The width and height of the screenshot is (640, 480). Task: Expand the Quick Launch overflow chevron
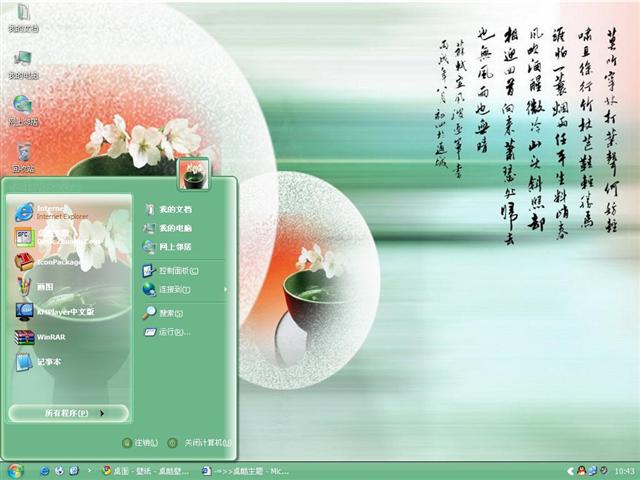(90, 471)
